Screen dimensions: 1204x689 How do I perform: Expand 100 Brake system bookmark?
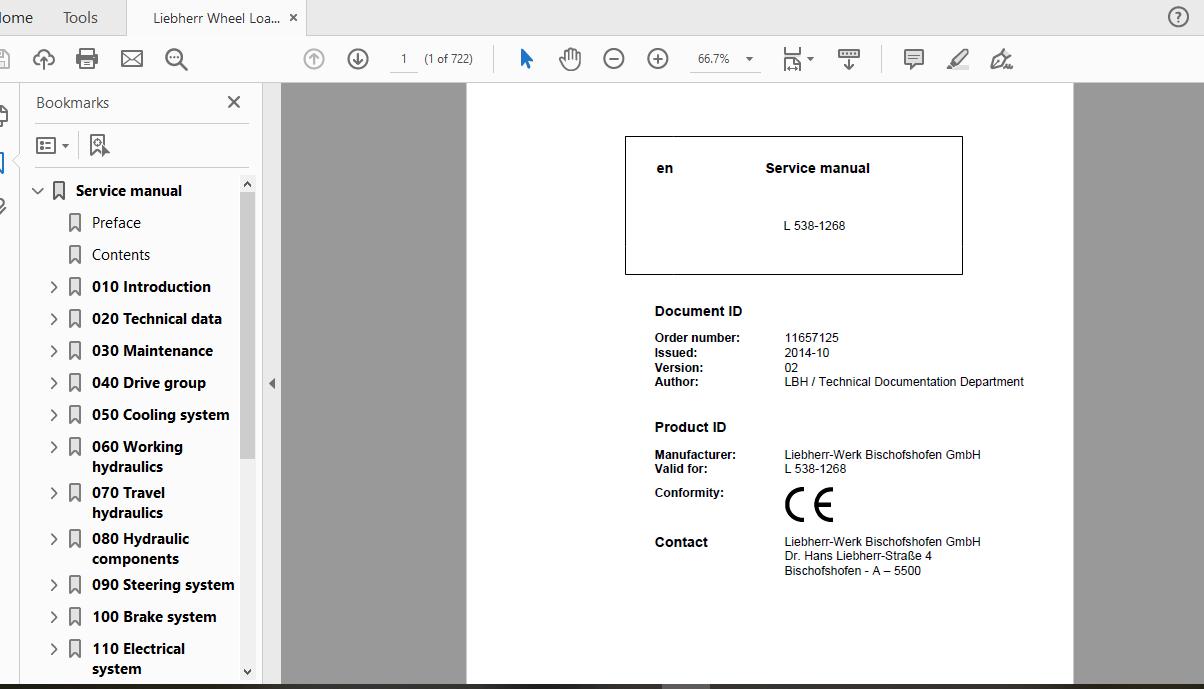(x=54, y=616)
